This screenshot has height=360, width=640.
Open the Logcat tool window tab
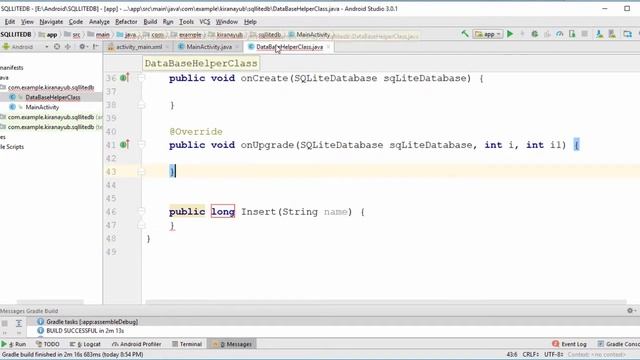click(x=85, y=344)
